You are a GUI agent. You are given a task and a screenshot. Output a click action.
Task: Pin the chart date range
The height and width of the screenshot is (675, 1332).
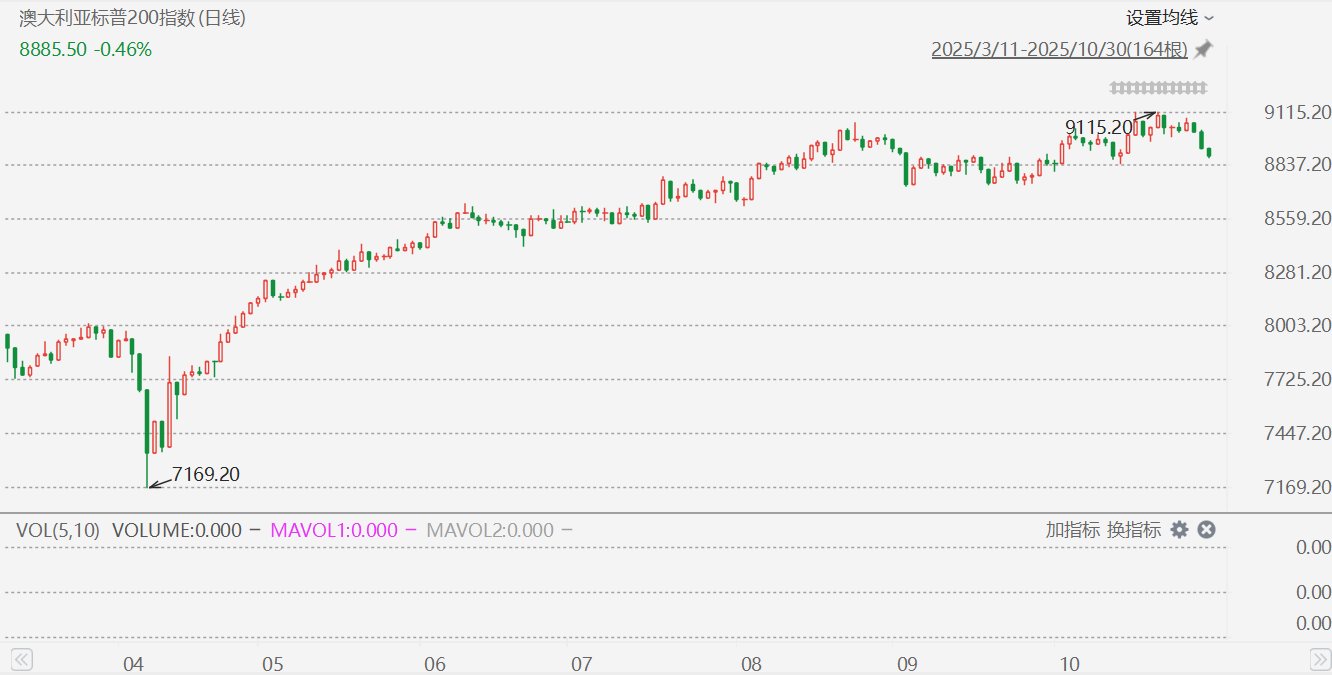[1203, 49]
